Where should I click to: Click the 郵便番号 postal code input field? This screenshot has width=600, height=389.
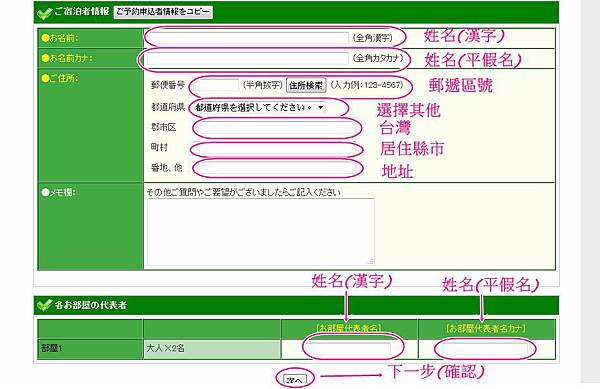pyautogui.click(x=216, y=85)
